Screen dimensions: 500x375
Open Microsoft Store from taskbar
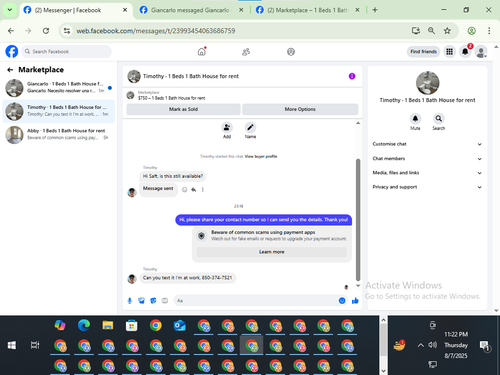pyautogui.click(x=132, y=325)
